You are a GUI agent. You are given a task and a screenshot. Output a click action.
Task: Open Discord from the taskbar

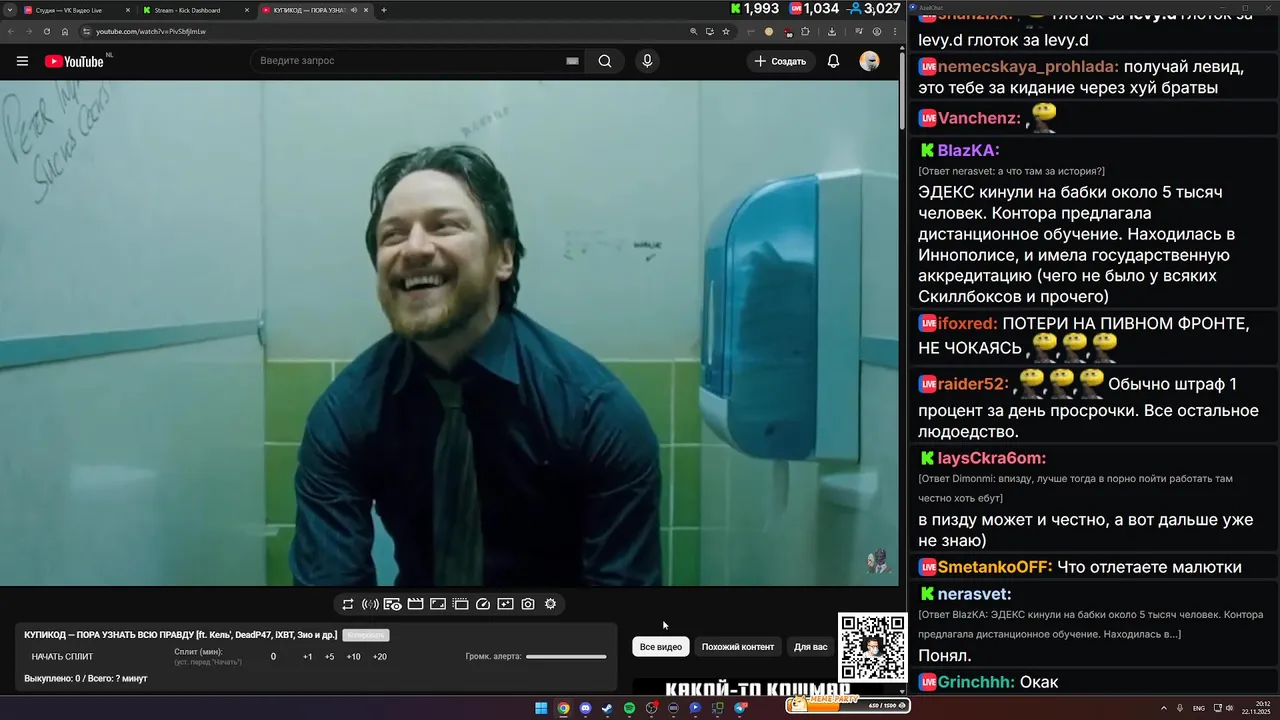[x=585, y=708]
